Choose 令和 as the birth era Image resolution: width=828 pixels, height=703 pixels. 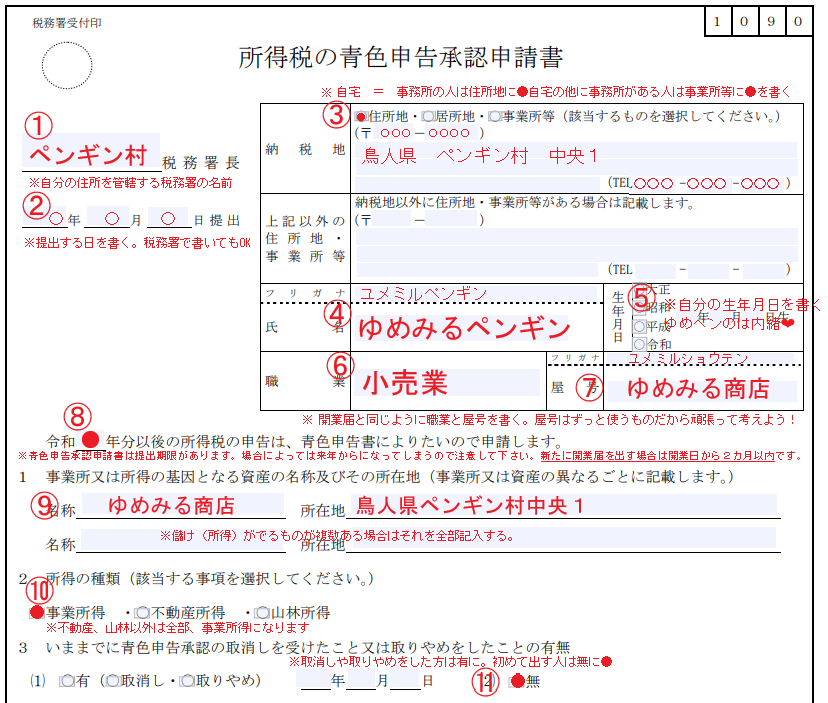[x=639, y=344]
